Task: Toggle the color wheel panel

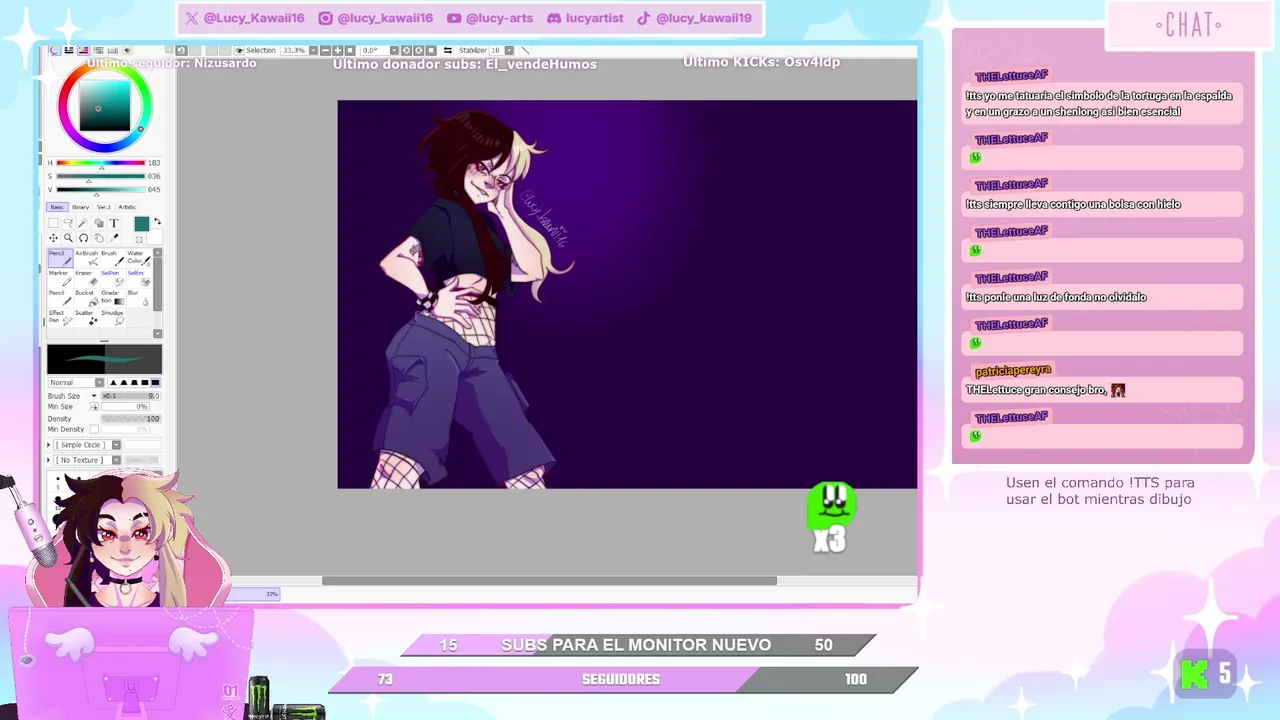Action: pos(54,50)
